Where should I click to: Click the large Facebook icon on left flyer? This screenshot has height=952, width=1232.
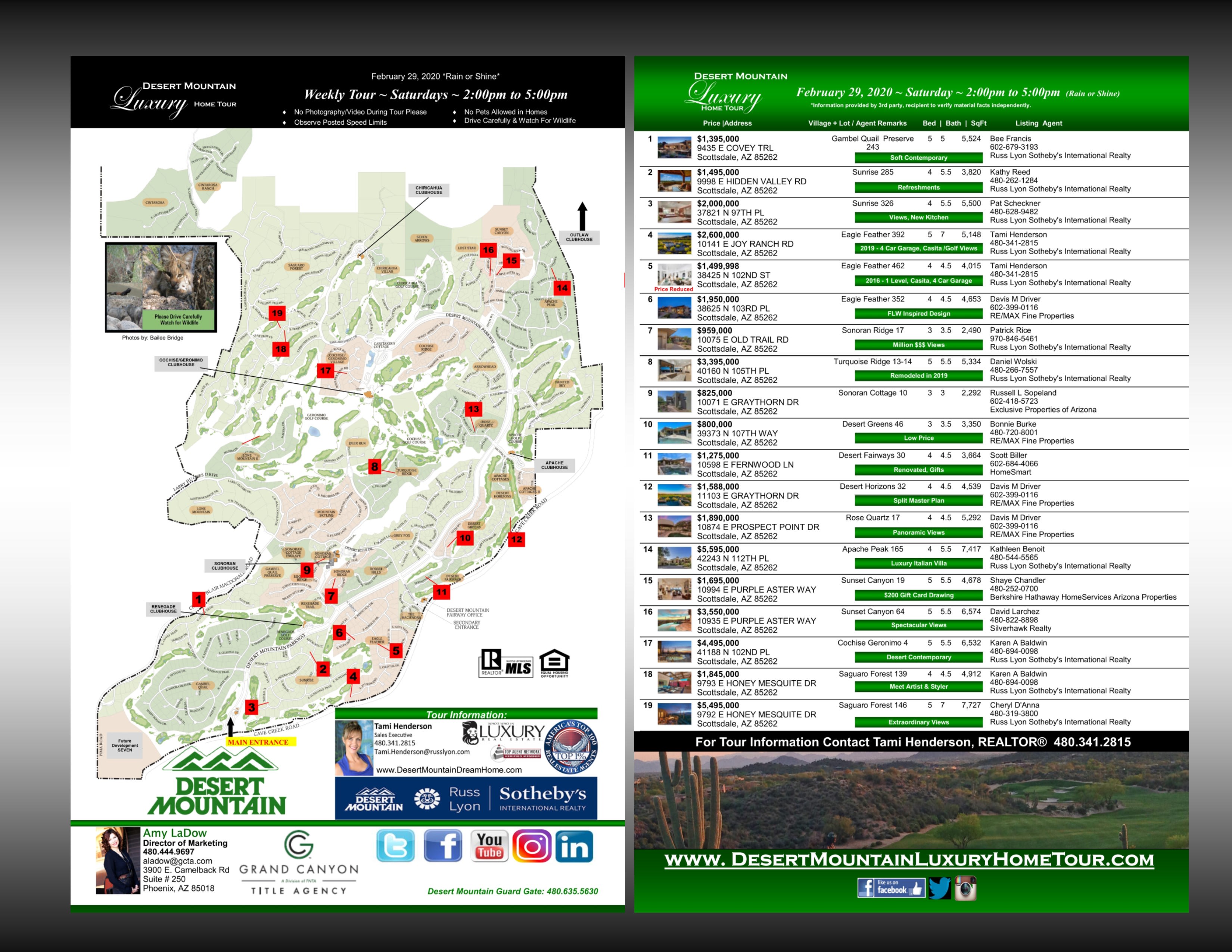(x=443, y=845)
